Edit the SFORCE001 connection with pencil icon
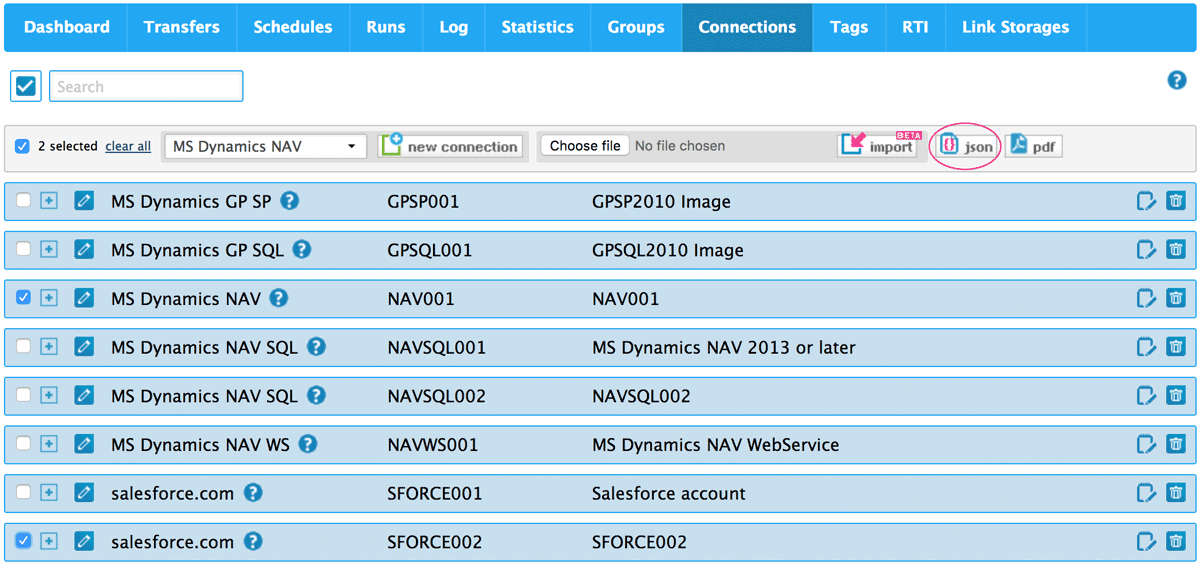Viewport: 1200px width, 565px height. pos(84,493)
